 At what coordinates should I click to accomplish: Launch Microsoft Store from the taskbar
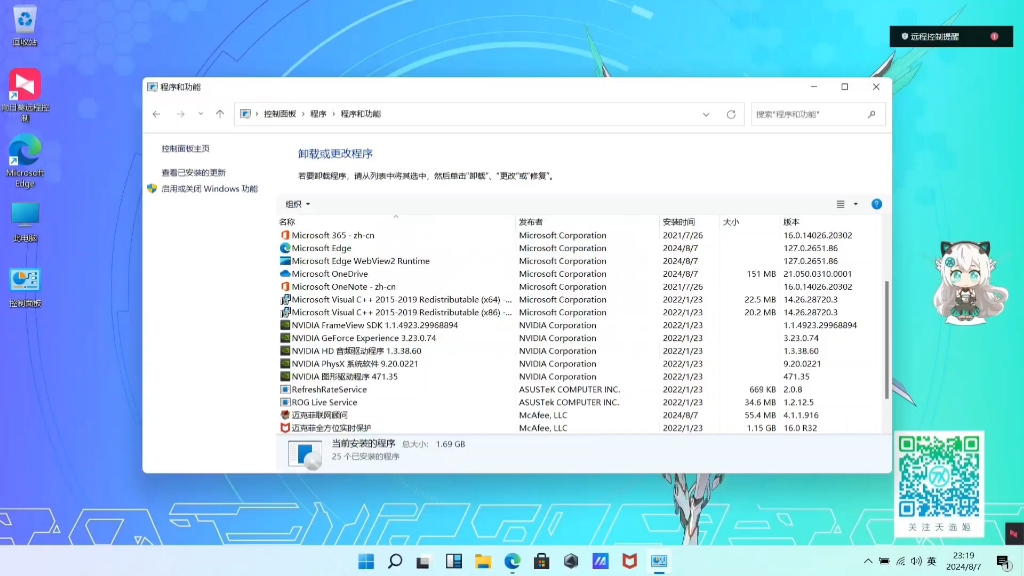click(542, 561)
